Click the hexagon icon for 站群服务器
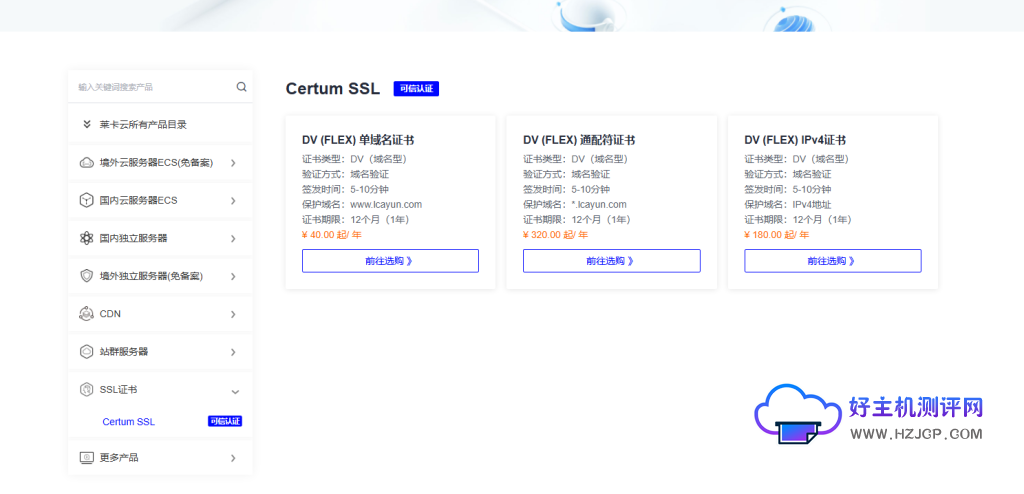The image size is (1024, 494). click(x=86, y=352)
